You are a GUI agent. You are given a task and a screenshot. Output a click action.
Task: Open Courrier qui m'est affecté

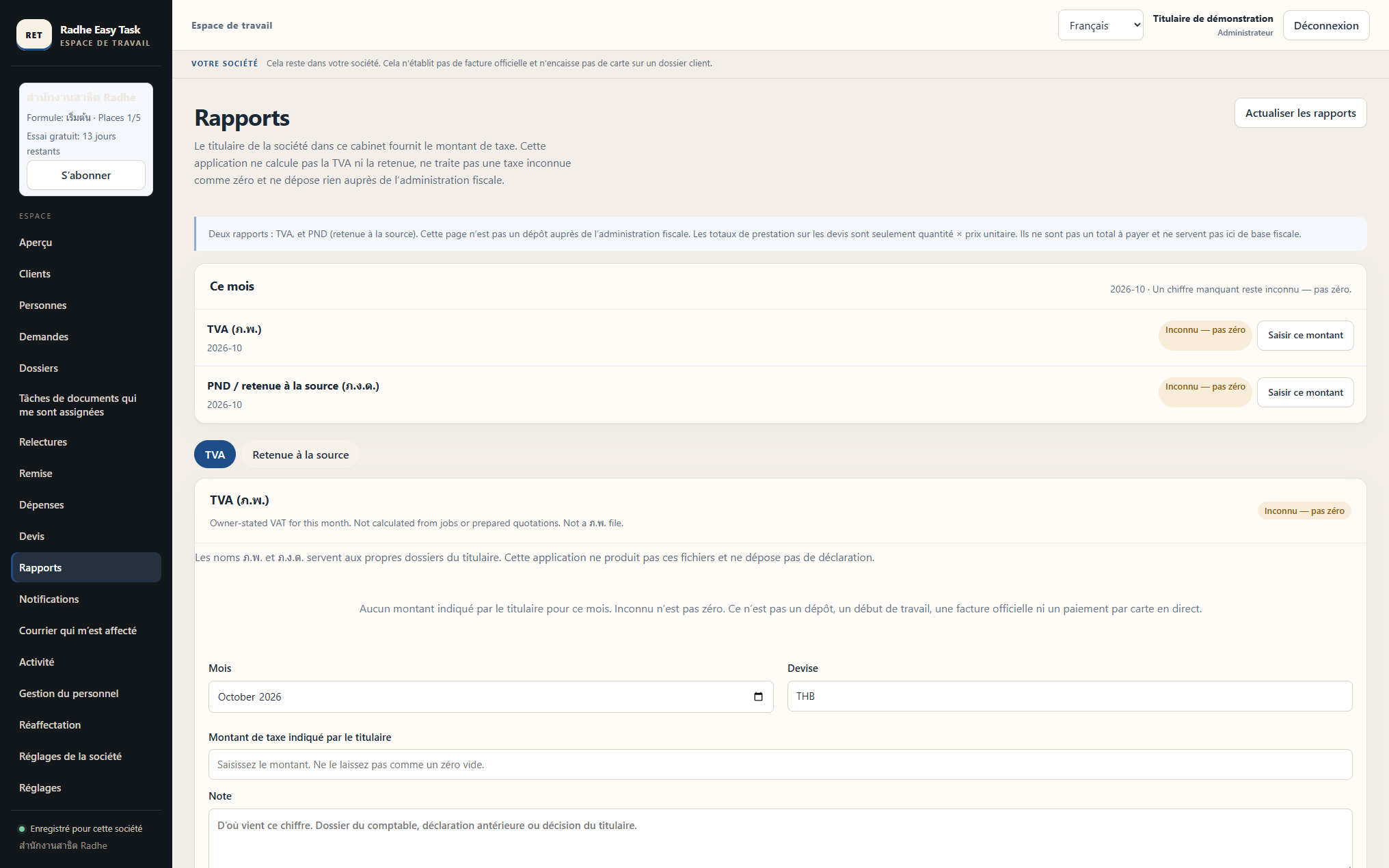pos(86,631)
